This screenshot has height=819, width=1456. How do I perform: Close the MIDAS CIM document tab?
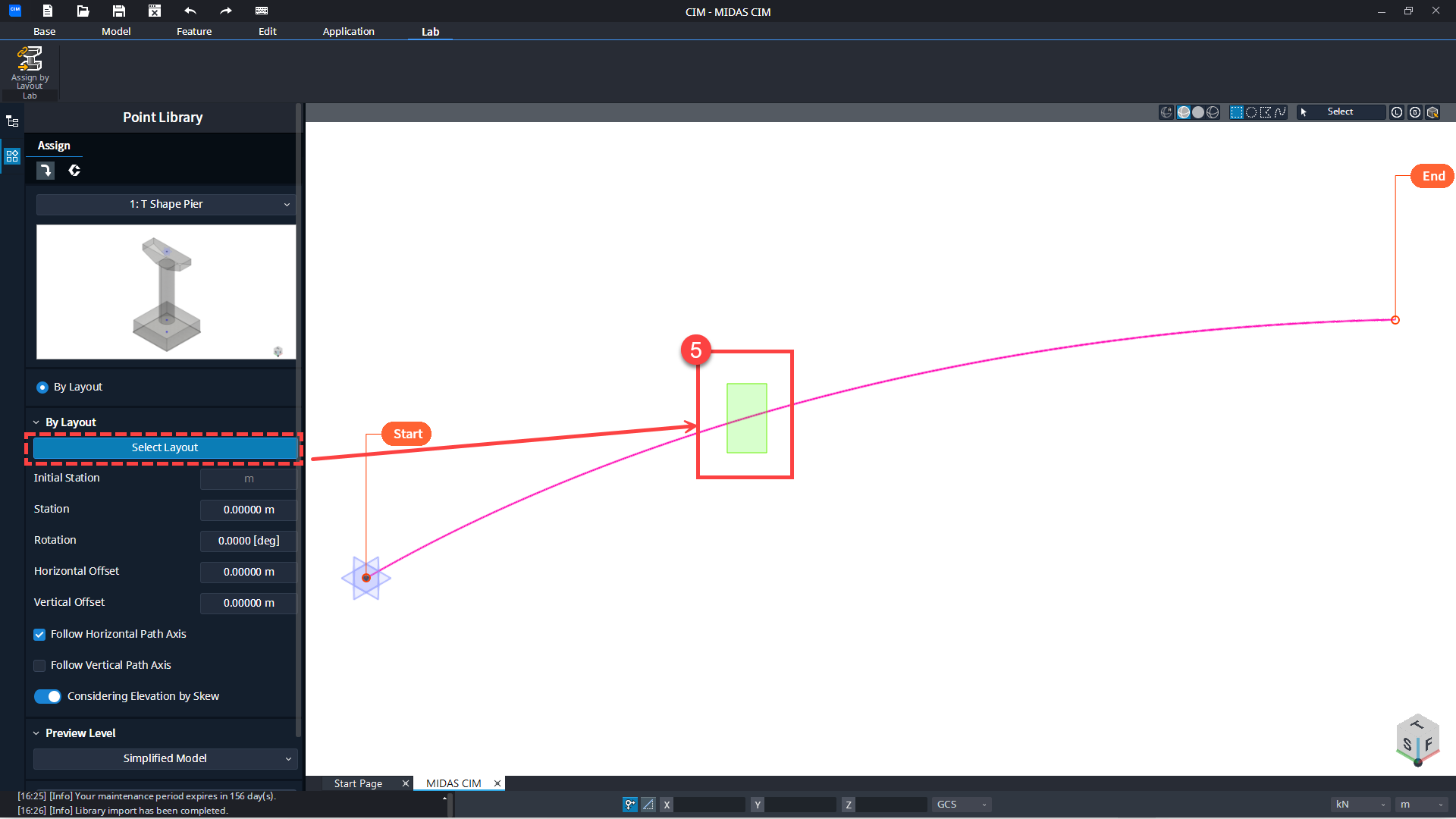tap(497, 783)
